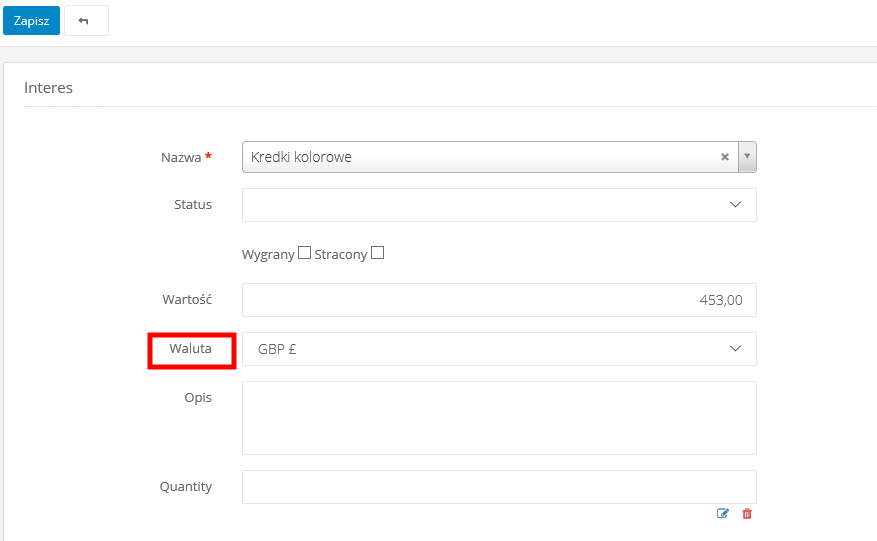Open the Nazwa dropdown arrow
Viewport: 877px width, 541px height.
pyautogui.click(x=747, y=157)
